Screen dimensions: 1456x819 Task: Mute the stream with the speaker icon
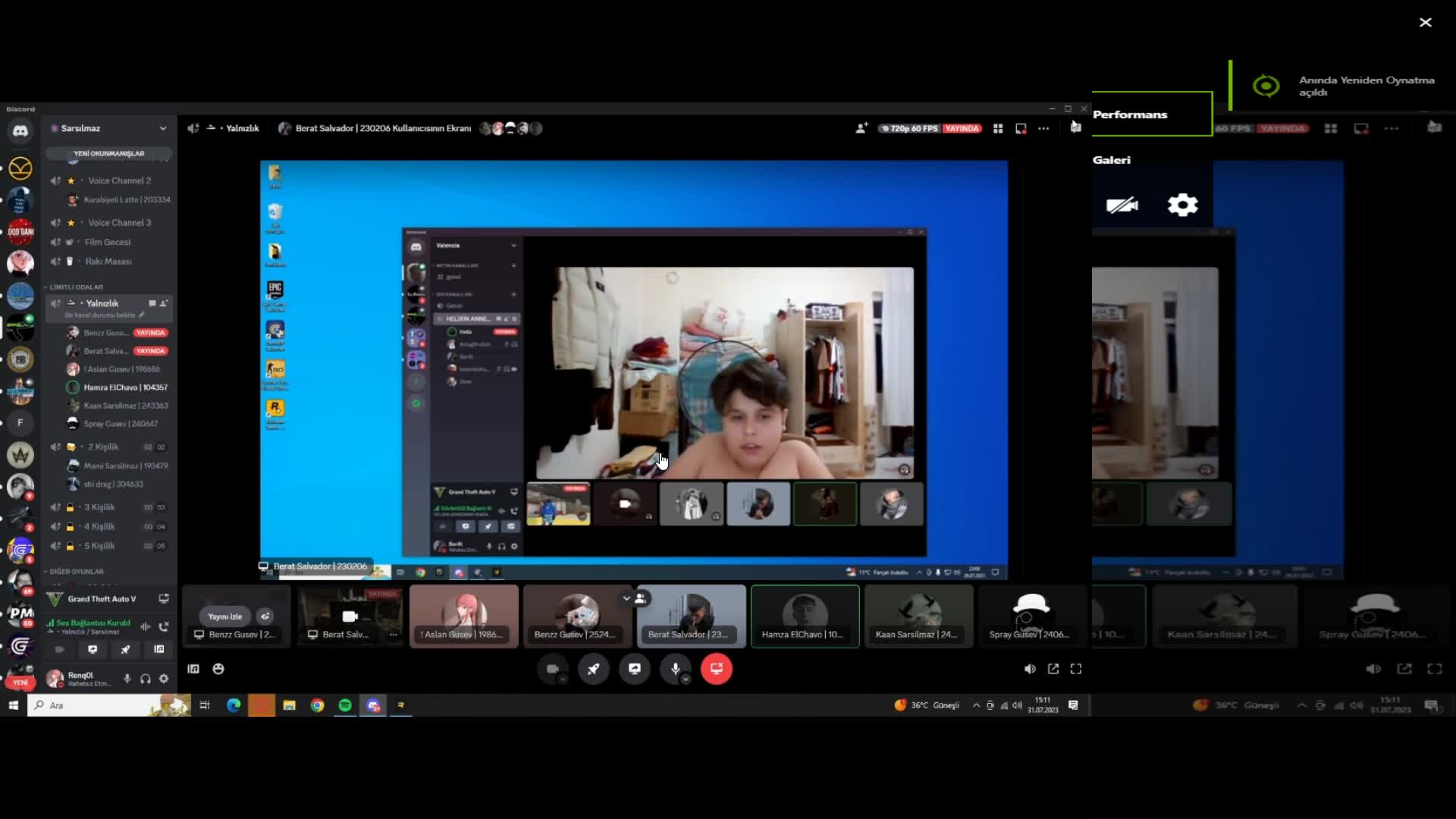[1030, 668]
